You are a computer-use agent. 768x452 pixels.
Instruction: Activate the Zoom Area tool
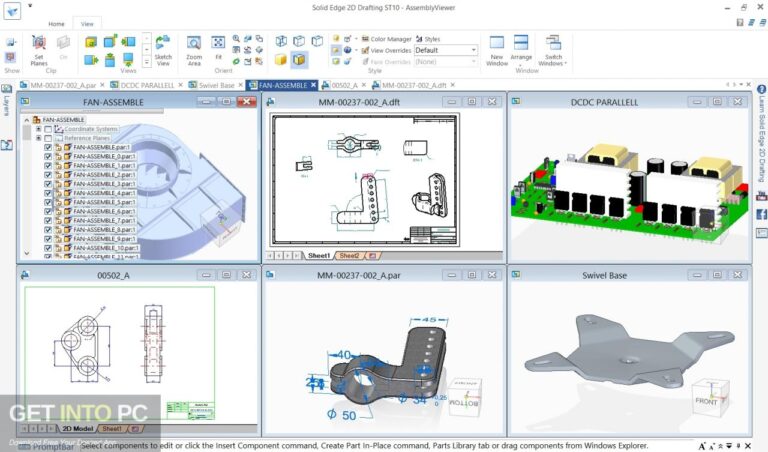[194, 50]
